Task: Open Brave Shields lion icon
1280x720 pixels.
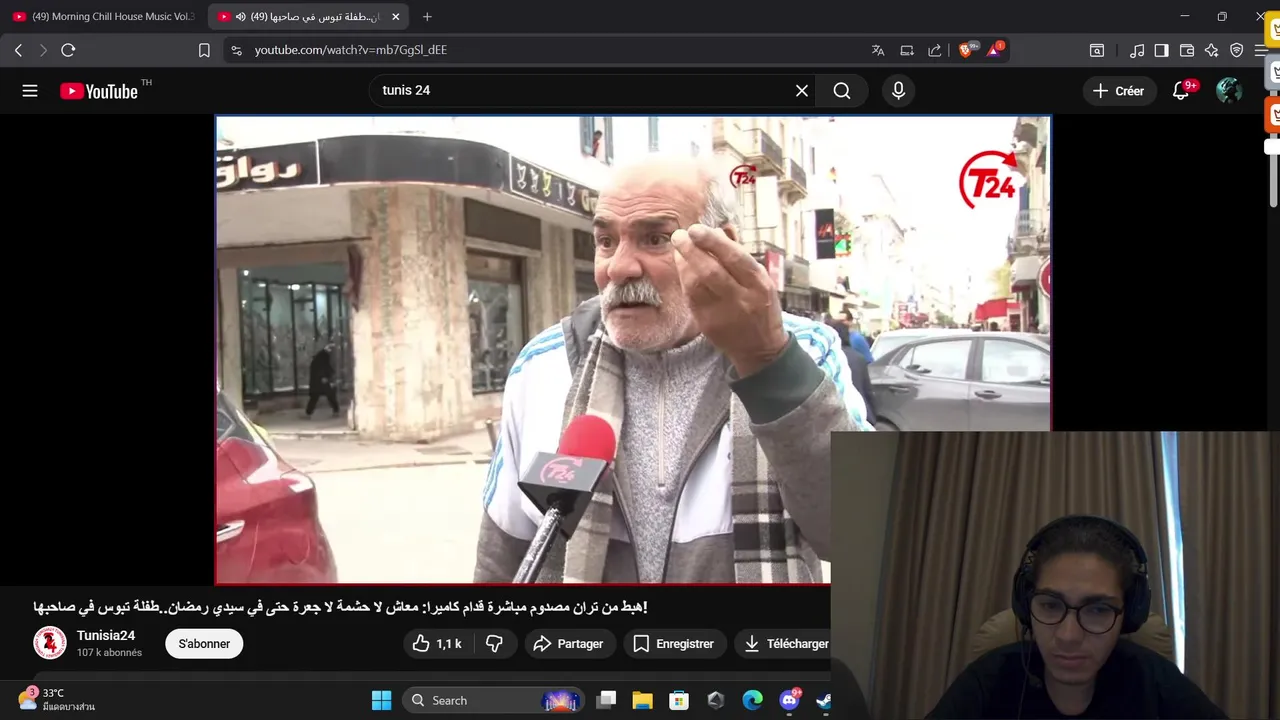Action: tap(967, 50)
